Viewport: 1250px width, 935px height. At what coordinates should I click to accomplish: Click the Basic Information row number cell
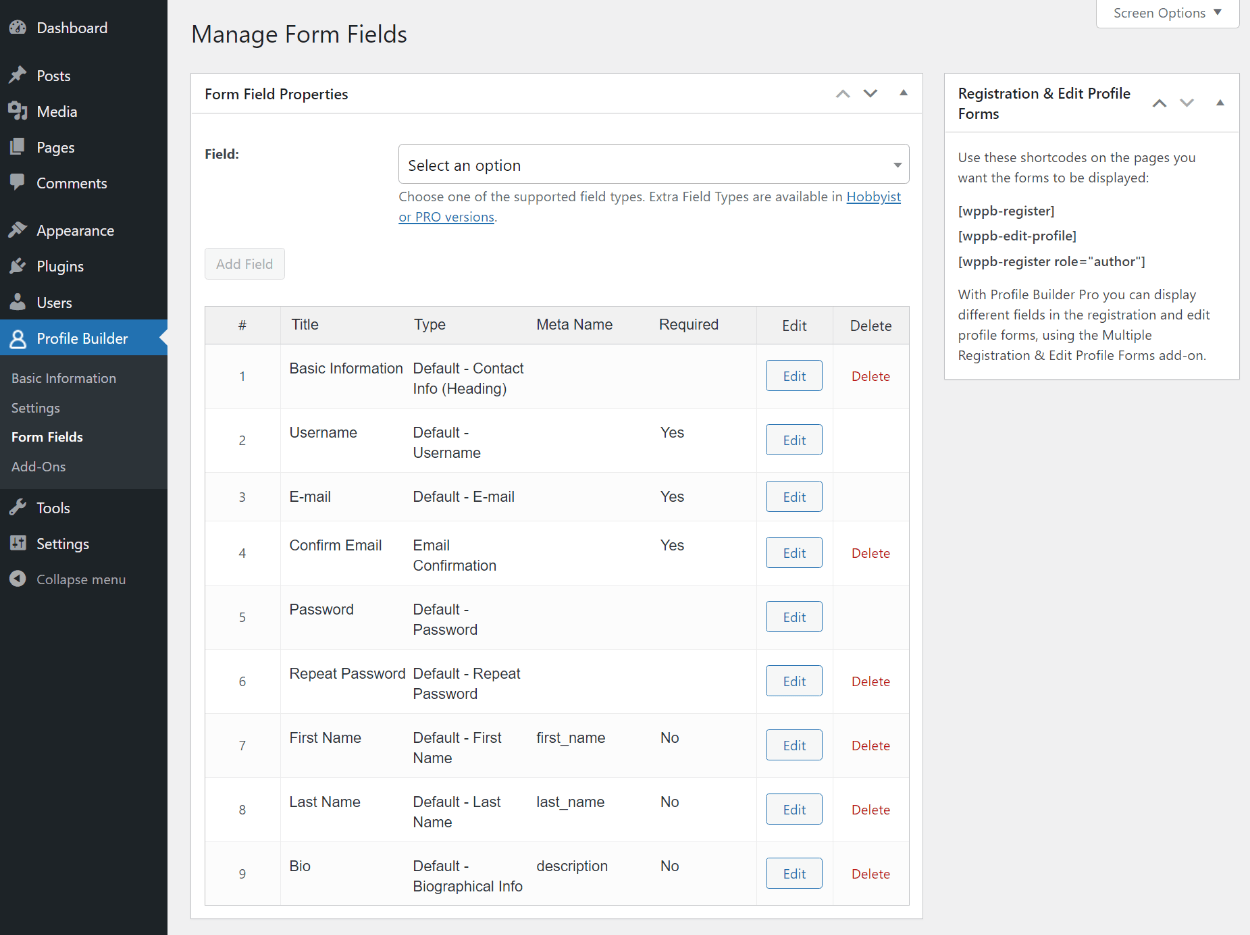pos(242,377)
